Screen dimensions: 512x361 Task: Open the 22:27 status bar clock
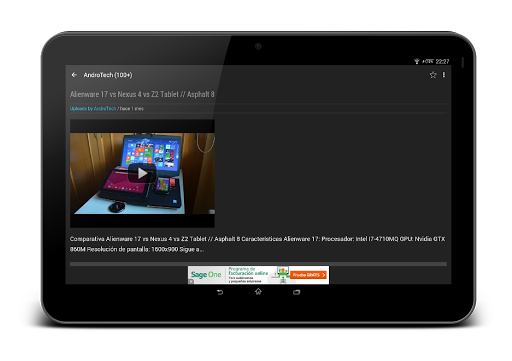coord(442,61)
